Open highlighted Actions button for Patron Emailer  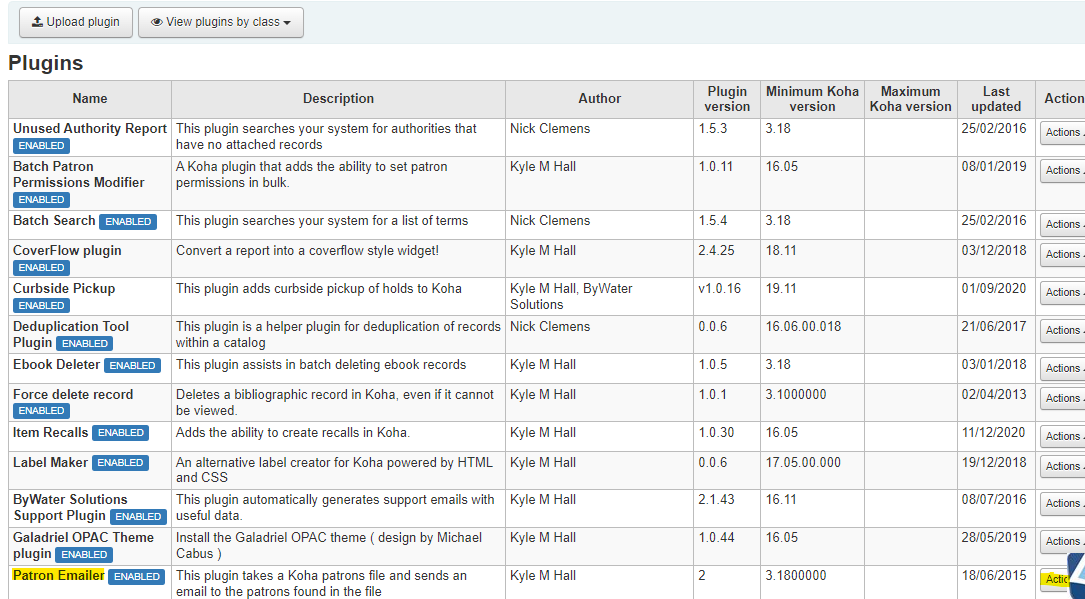pos(1055,579)
